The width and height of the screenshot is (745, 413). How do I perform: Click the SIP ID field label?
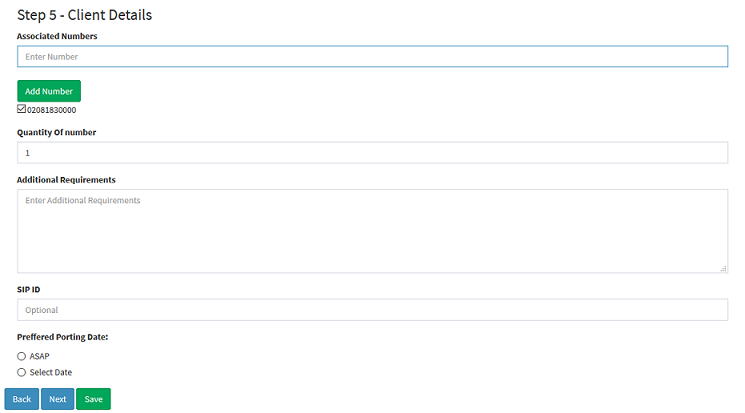29,289
